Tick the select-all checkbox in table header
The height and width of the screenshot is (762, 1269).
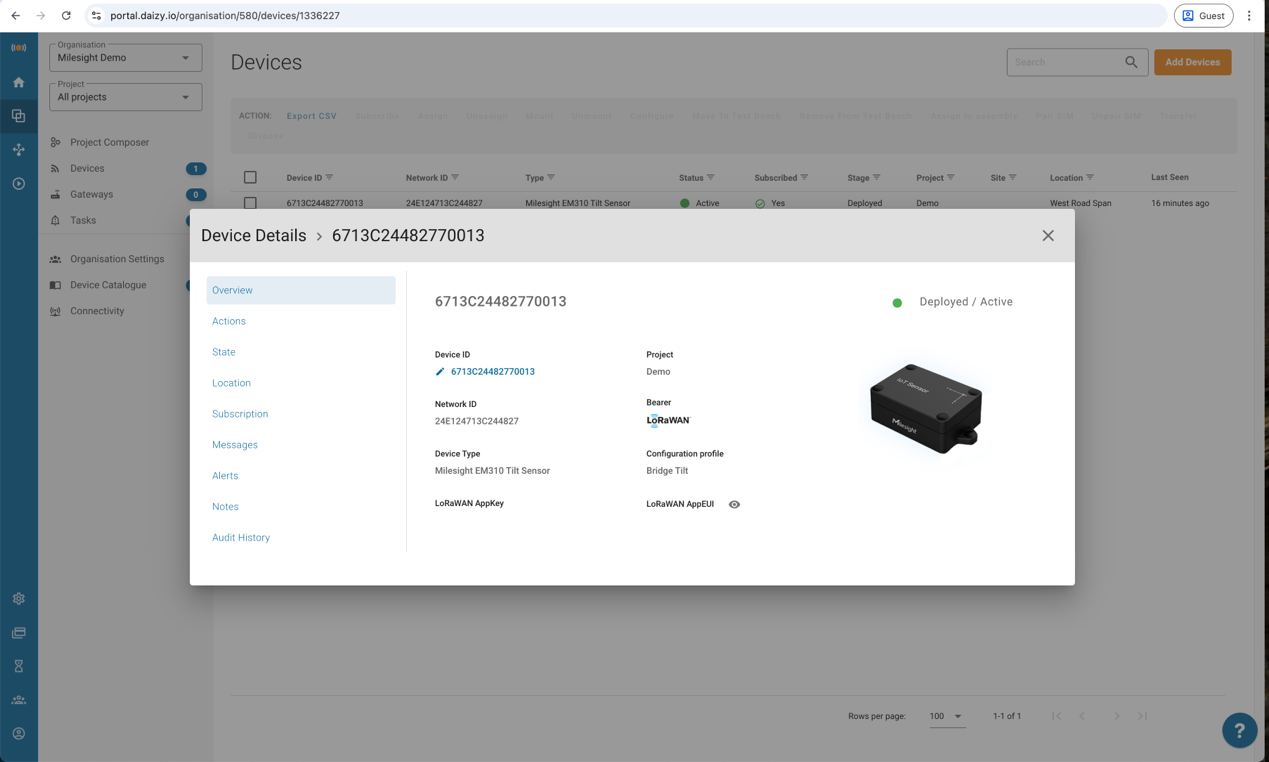tap(250, 178)
